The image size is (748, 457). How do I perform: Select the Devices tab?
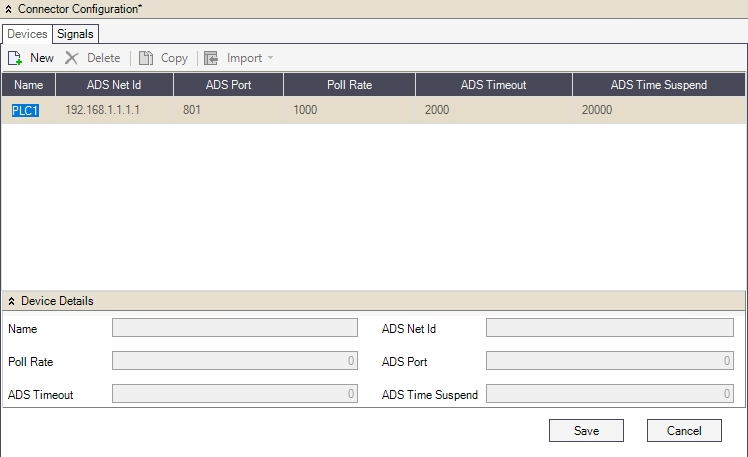27,33
